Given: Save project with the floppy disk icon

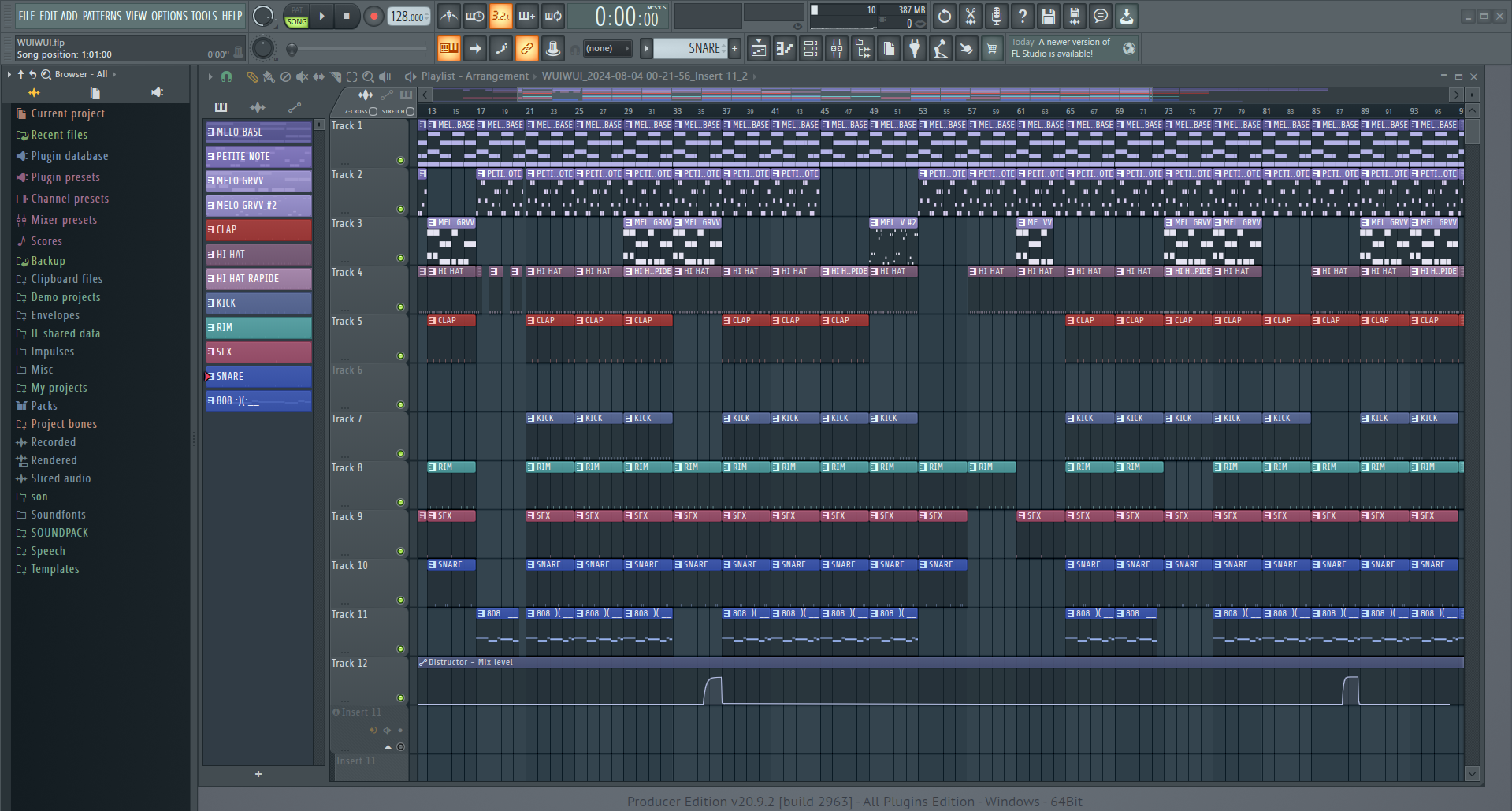Looking at the screenshot, I should (x=1049, y=16).
